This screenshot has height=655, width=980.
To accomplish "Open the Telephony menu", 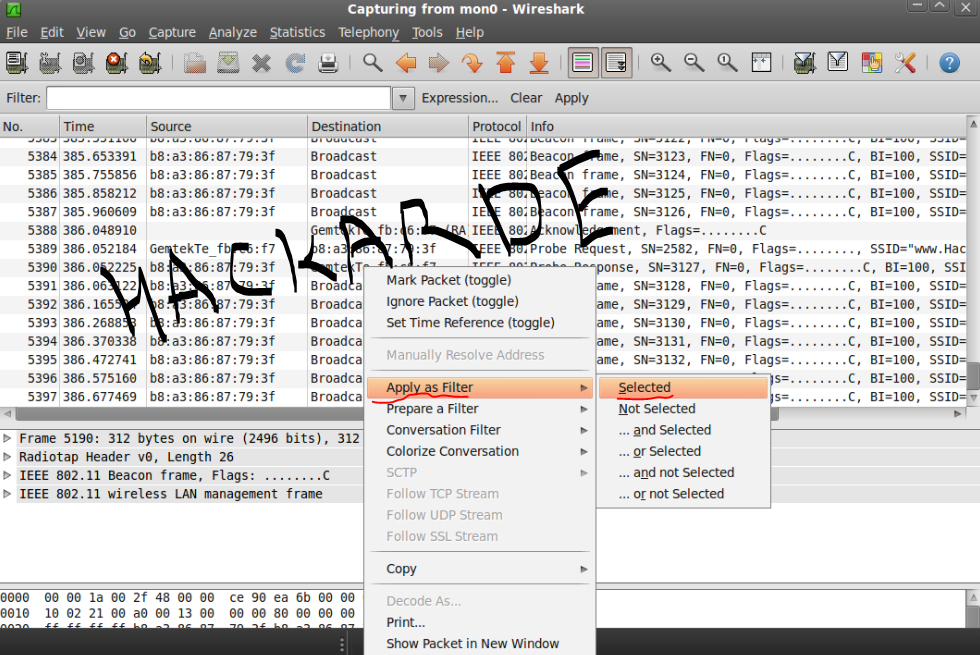I will 368,32.
